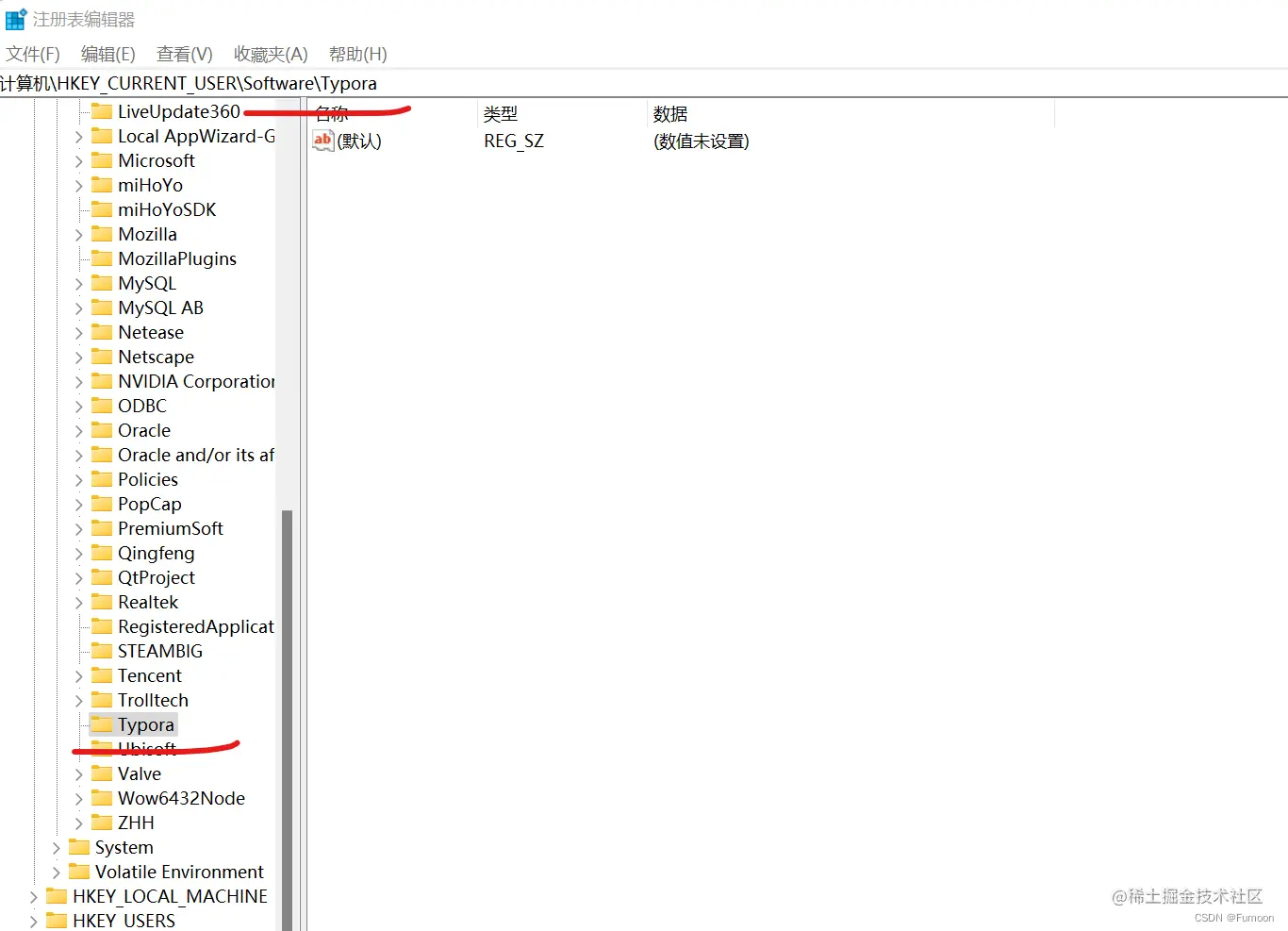
Task: Click the registry path address bar
Action: click(x=644, y=83)
